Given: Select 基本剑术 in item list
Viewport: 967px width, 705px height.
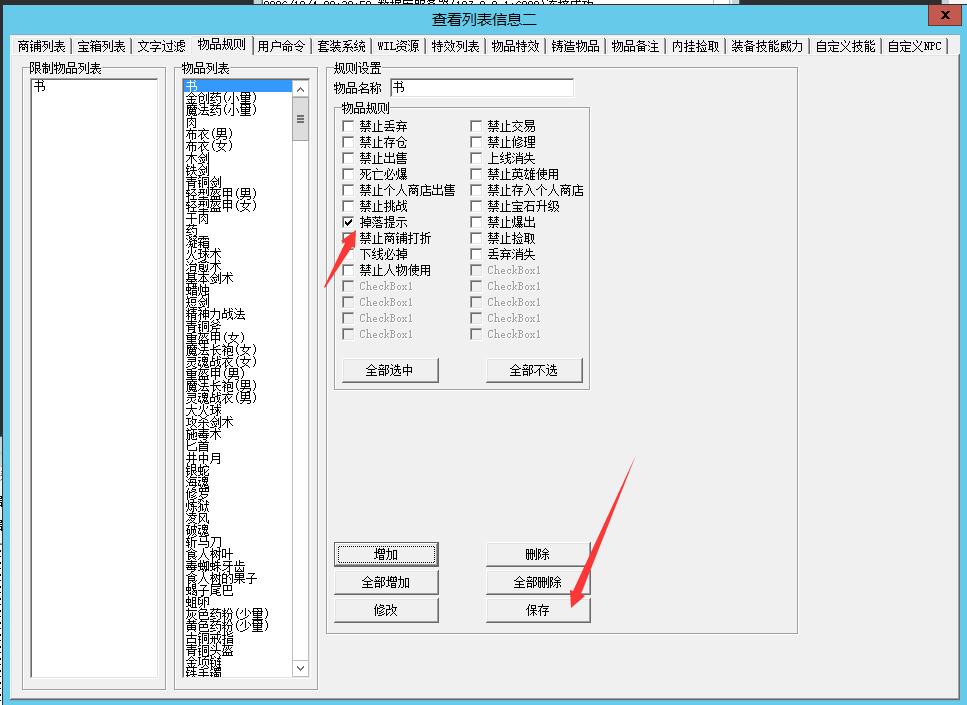Looking at the screenshot, I should pos(238,278).
